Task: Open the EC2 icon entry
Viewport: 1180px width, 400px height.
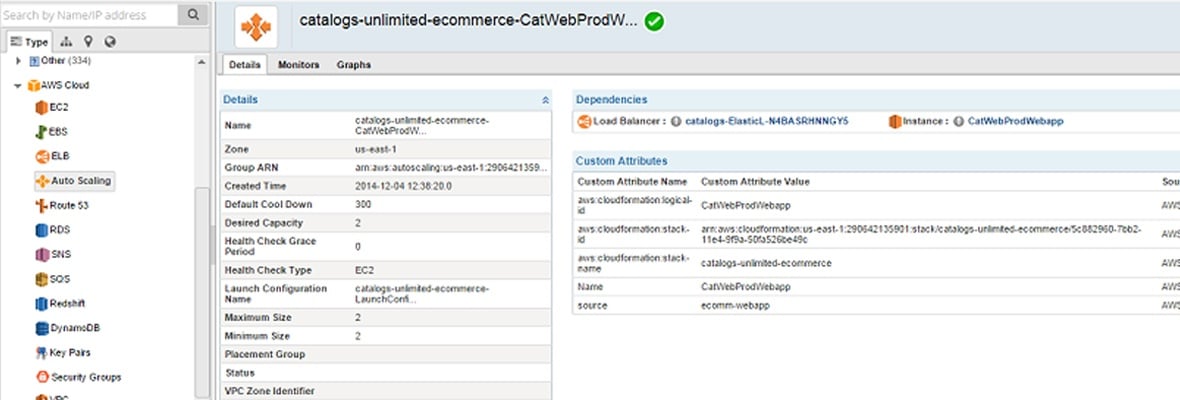Action: click(41, 108)
